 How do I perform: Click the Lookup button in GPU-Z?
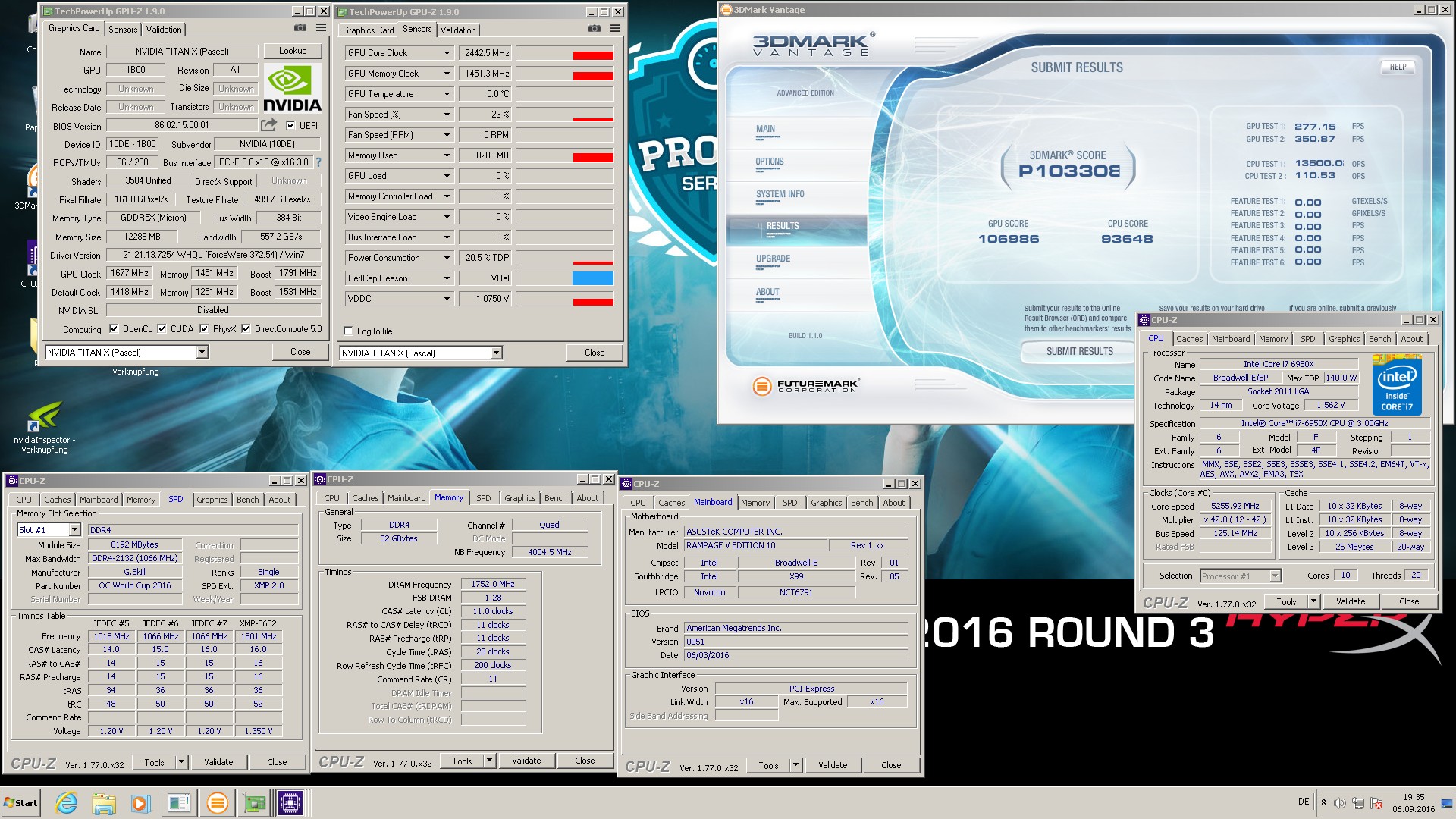click(293, 51)
